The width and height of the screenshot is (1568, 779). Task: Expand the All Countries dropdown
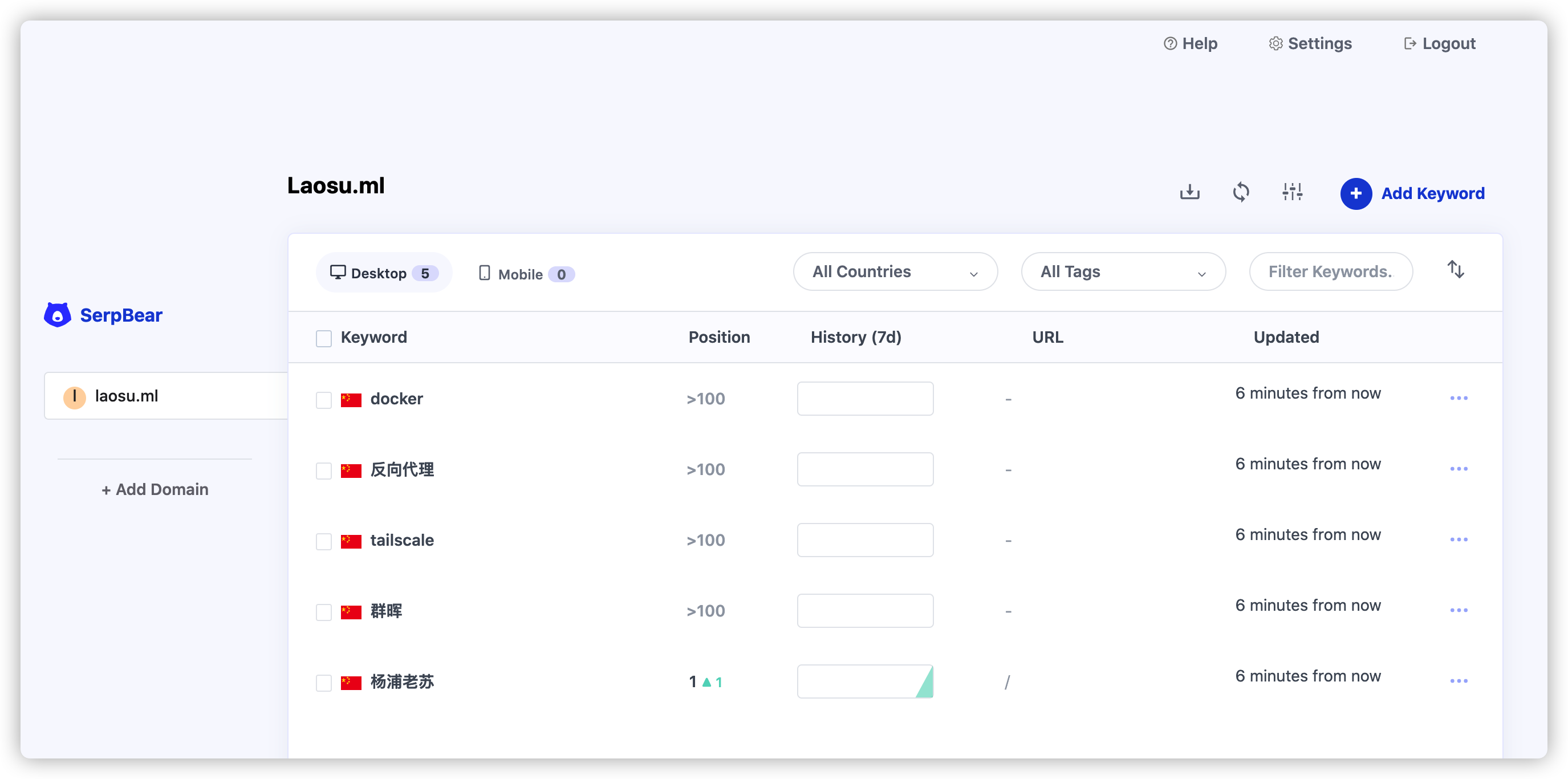click(895, 272)
